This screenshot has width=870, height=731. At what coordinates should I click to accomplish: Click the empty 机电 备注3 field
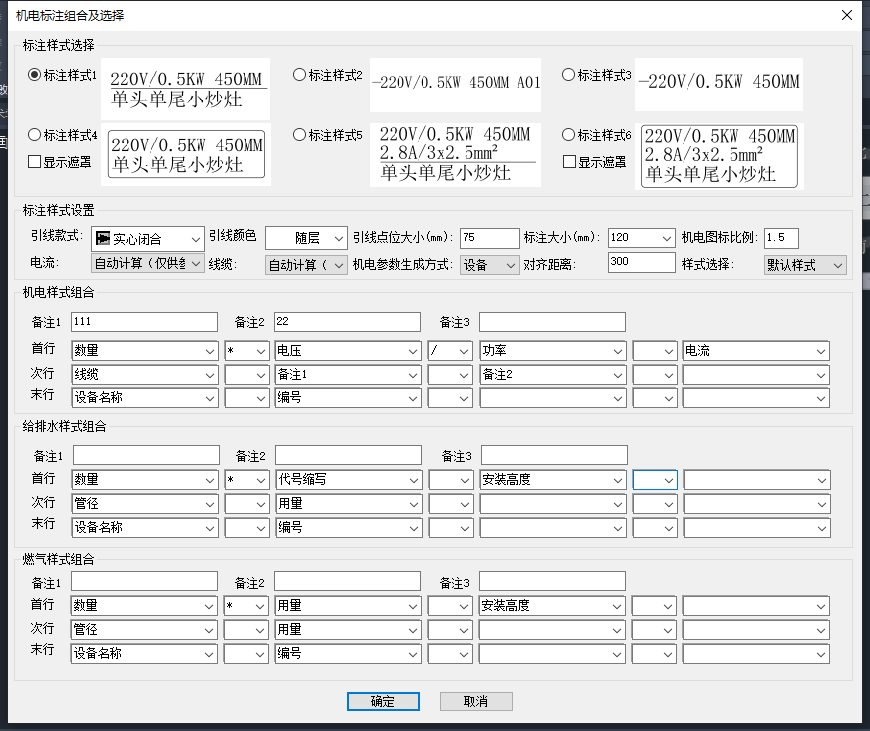[552, 321]
